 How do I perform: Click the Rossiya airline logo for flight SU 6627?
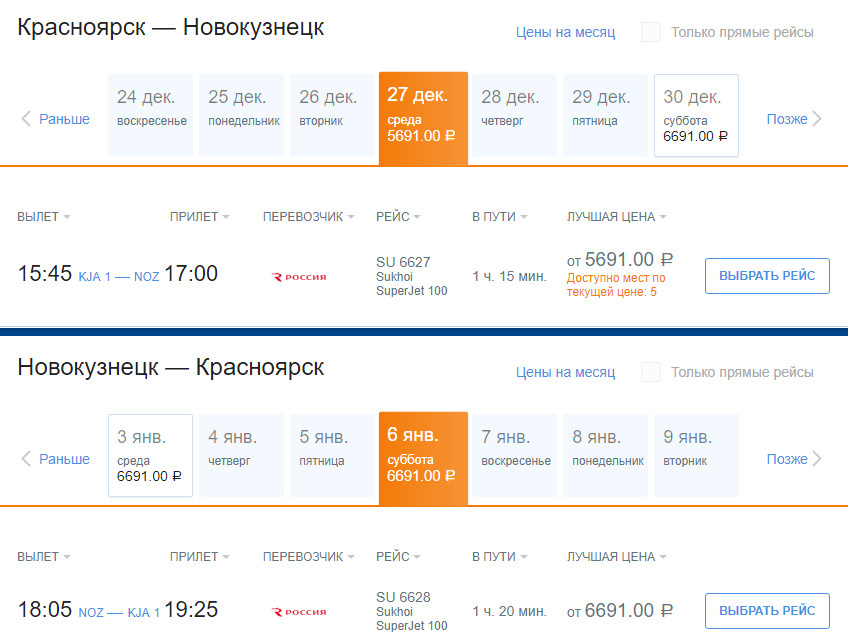click(299, 277)
